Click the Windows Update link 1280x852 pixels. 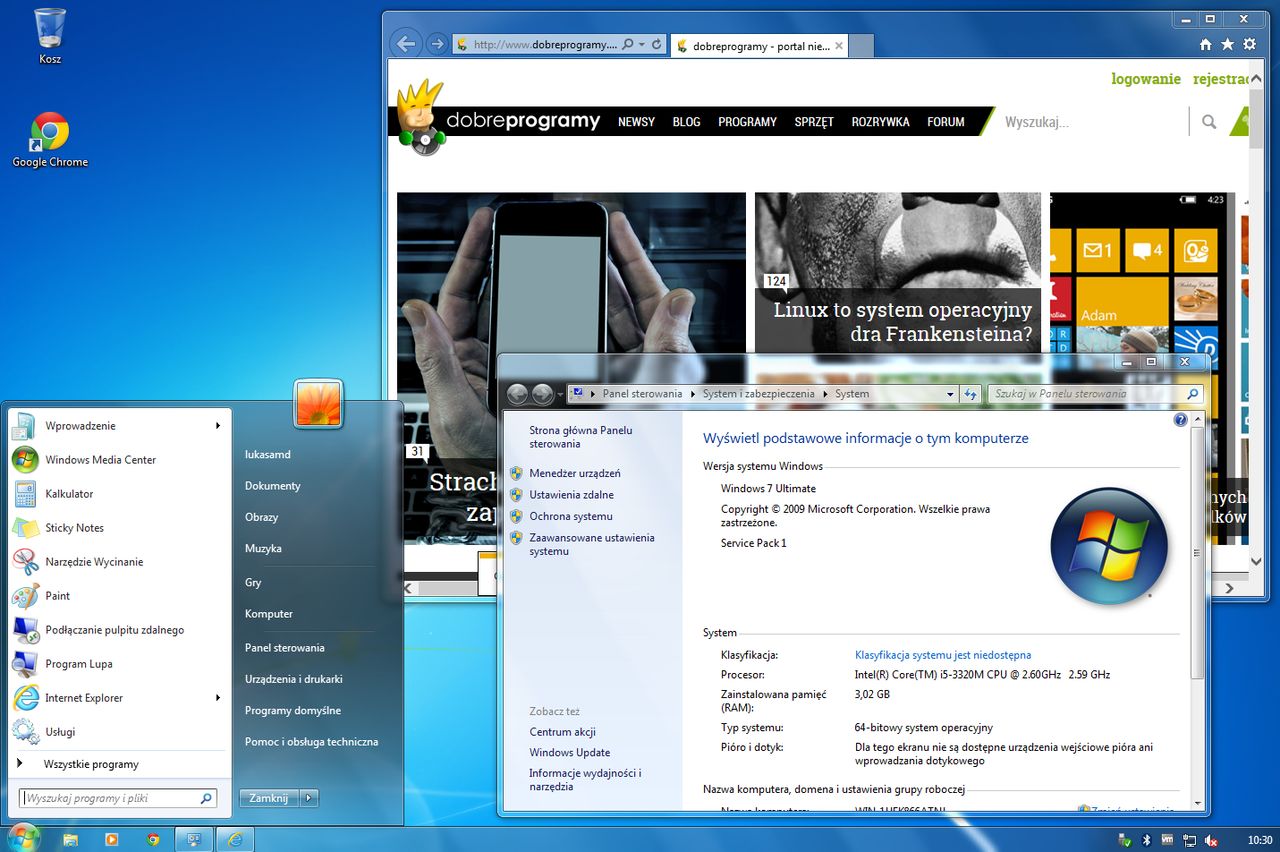tap(570, 753)
